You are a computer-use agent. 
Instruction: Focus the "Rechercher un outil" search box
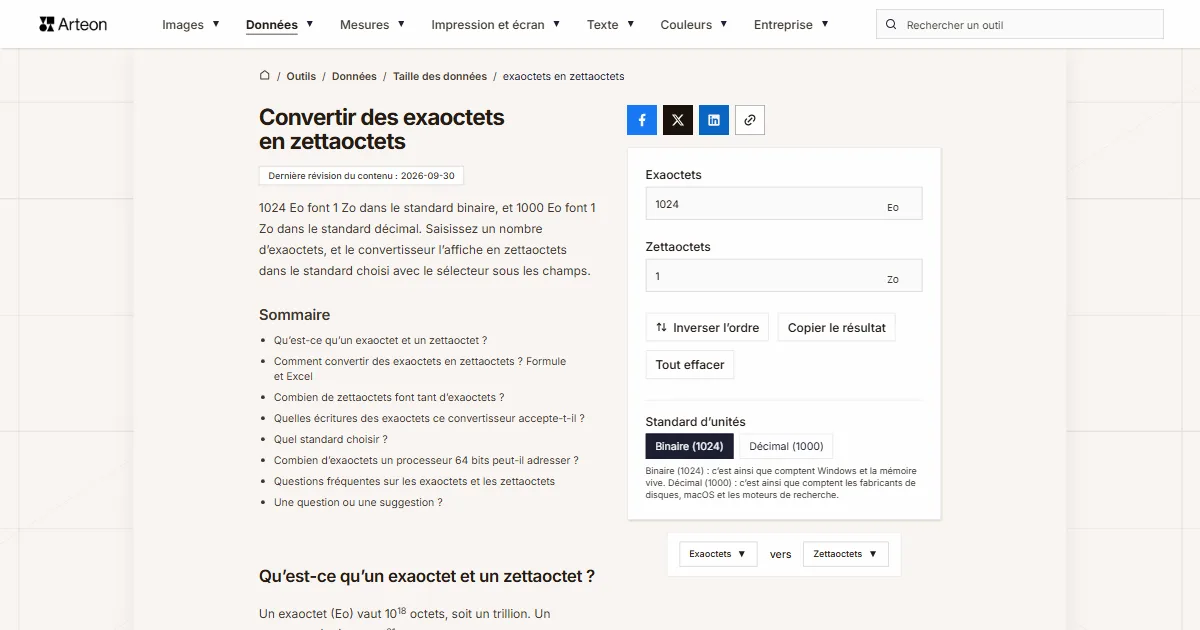[x=1020, y=25]
